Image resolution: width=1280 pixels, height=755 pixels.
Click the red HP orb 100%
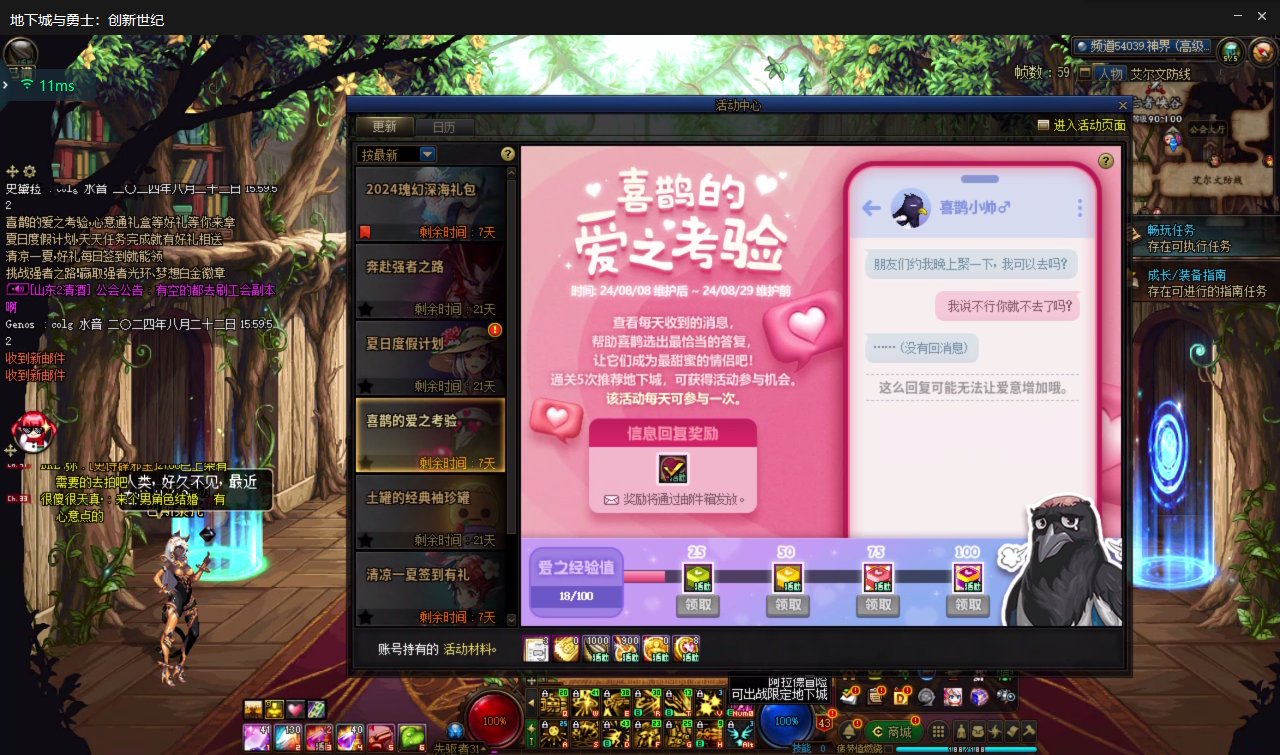pyautogui.click(x=494, y=719)
